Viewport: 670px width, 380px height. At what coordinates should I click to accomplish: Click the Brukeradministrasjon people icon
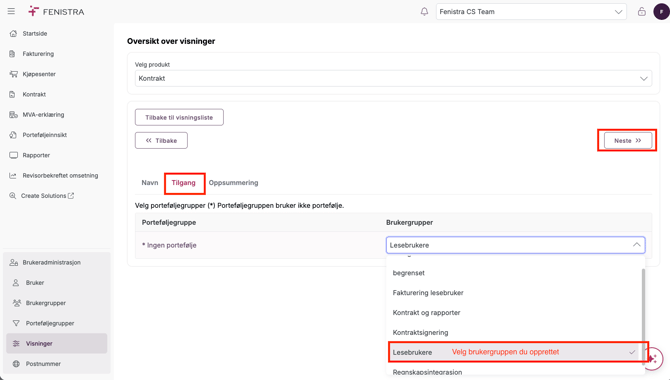pyautogui.click(x=14, y=262)
